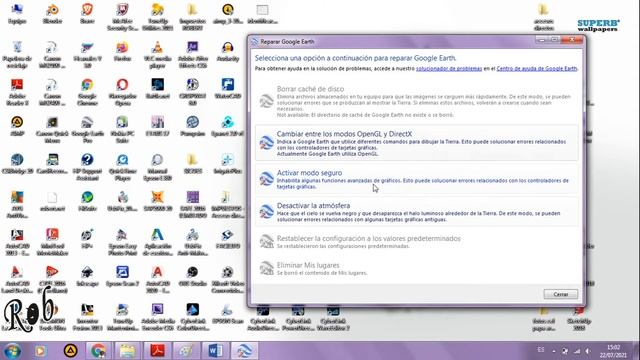Image resolution: width=640 pixels, height=360 pixels.
Task: Select the McAfee Security Scan desktop icon
Action: [122, 18]
